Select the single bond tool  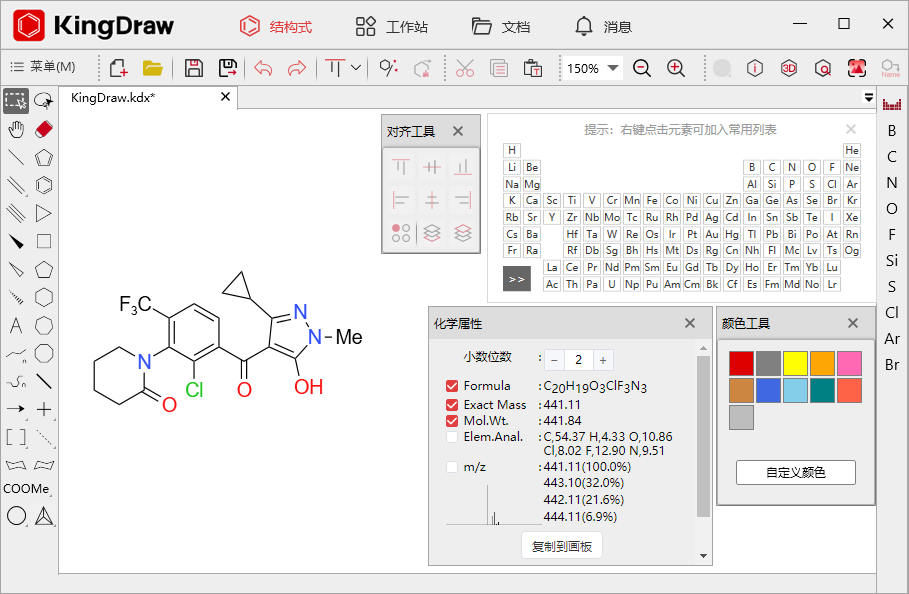[15, 156]
